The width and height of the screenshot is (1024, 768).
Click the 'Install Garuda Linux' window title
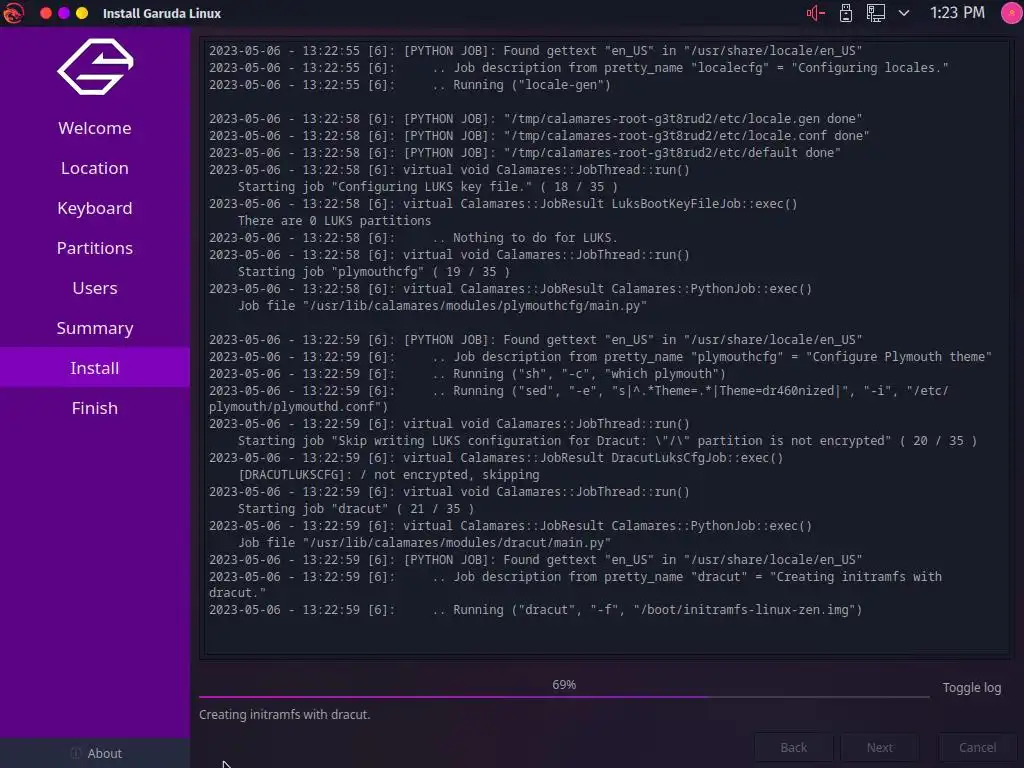pos(162,13)
